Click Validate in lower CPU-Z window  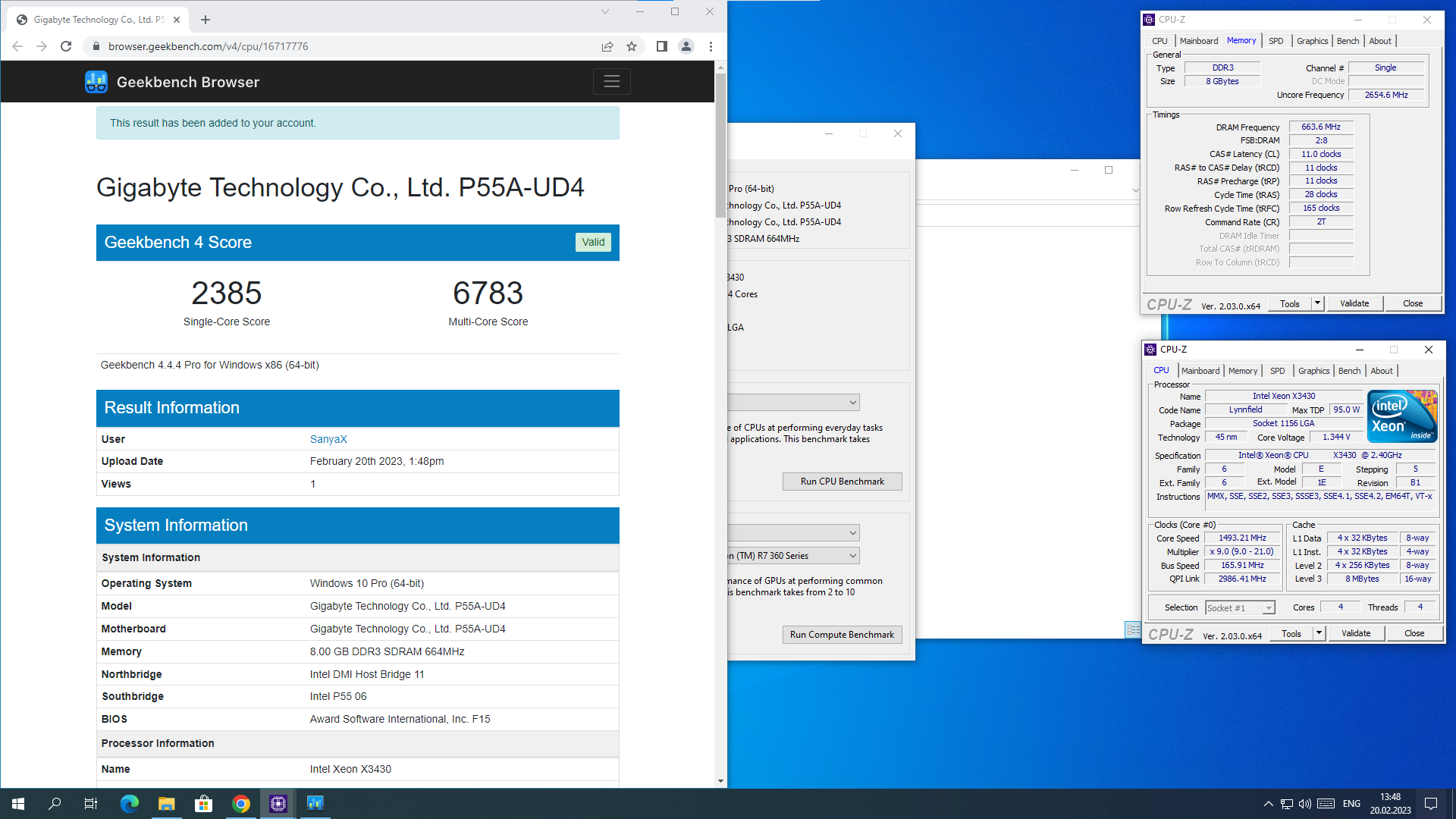point(1356,633)
